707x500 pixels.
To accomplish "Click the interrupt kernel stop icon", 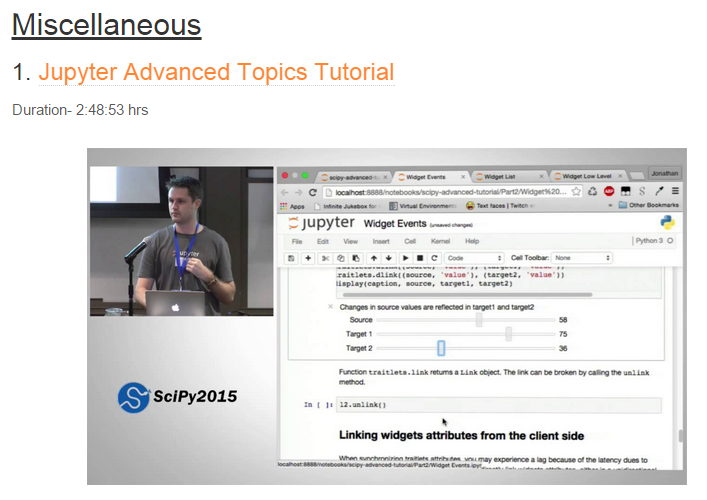I will click(420, 258).
